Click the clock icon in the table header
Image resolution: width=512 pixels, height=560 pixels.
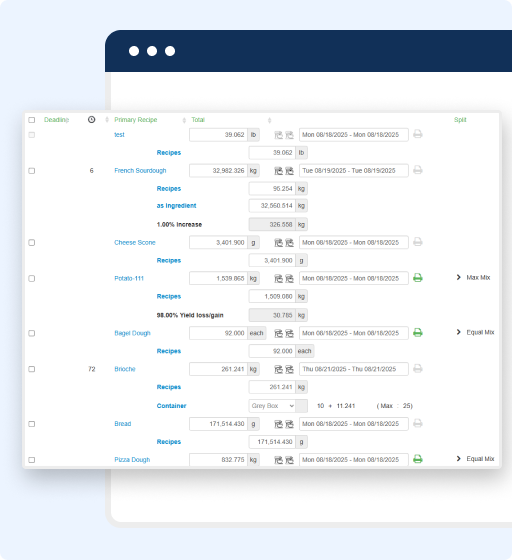pyautogui.click(x=91, y=120)
